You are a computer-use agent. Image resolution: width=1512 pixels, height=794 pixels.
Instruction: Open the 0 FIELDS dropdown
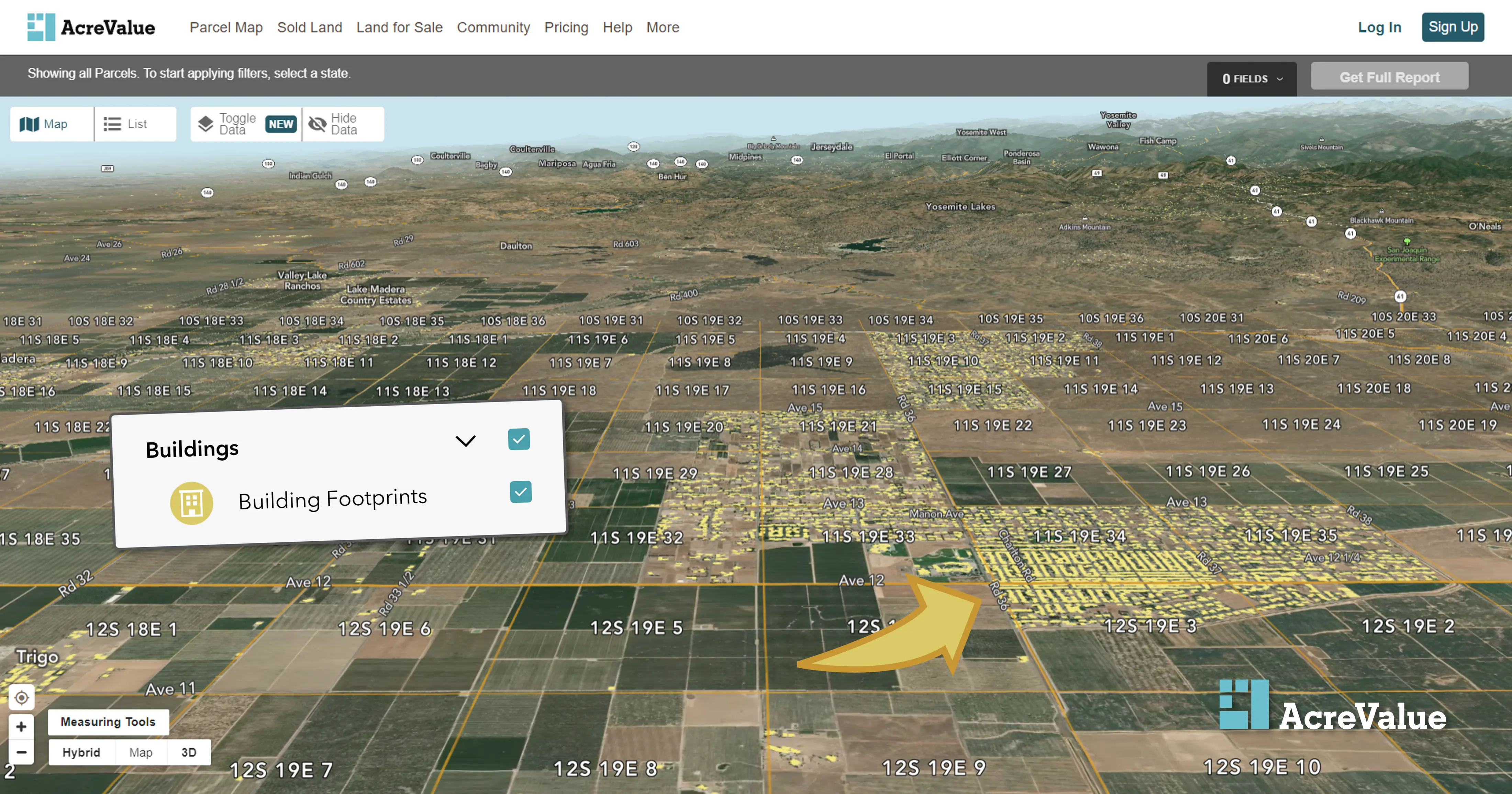tap(1252, 79)
